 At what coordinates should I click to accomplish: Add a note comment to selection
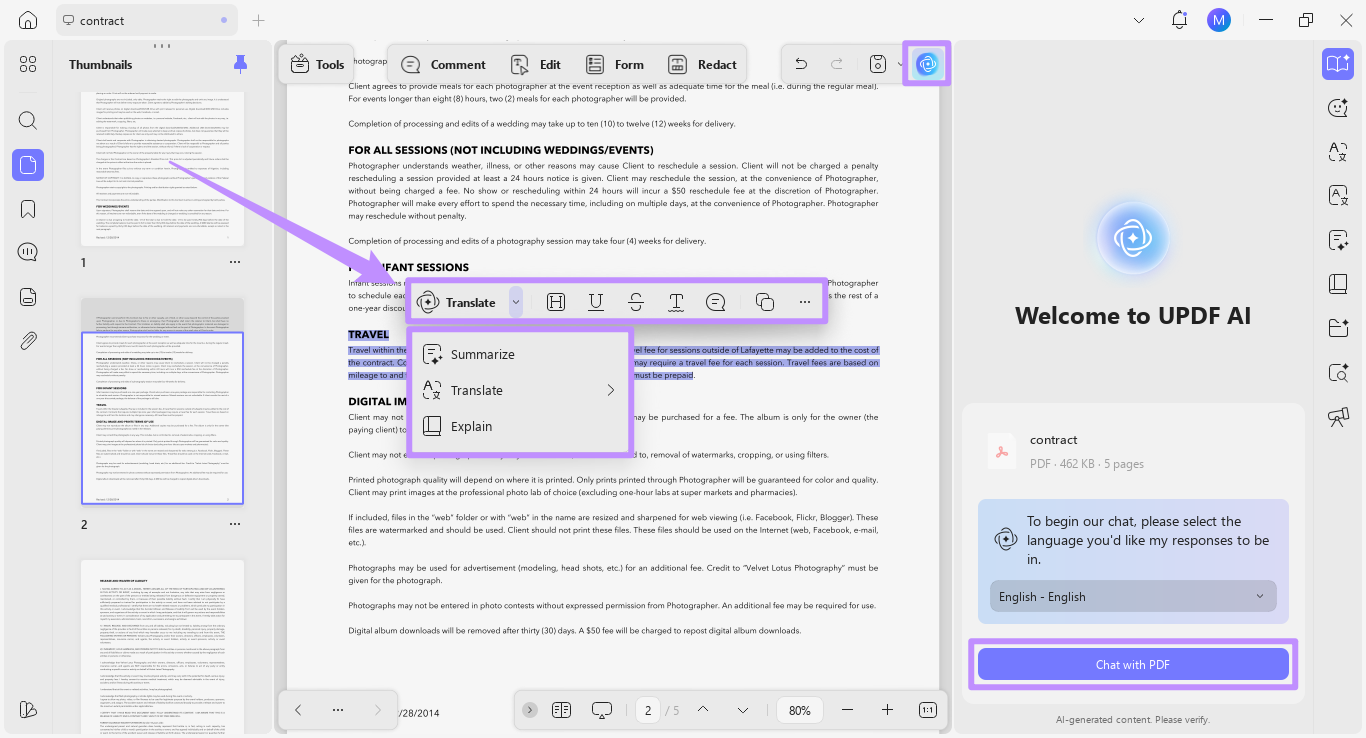pos(716,302)
